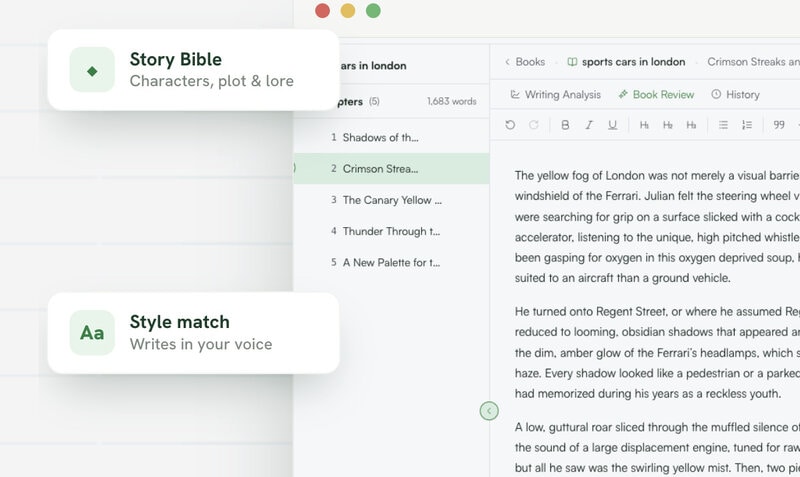Open the History tab
The width and height of the screenshot is (800, 477).
pos(735,94)
